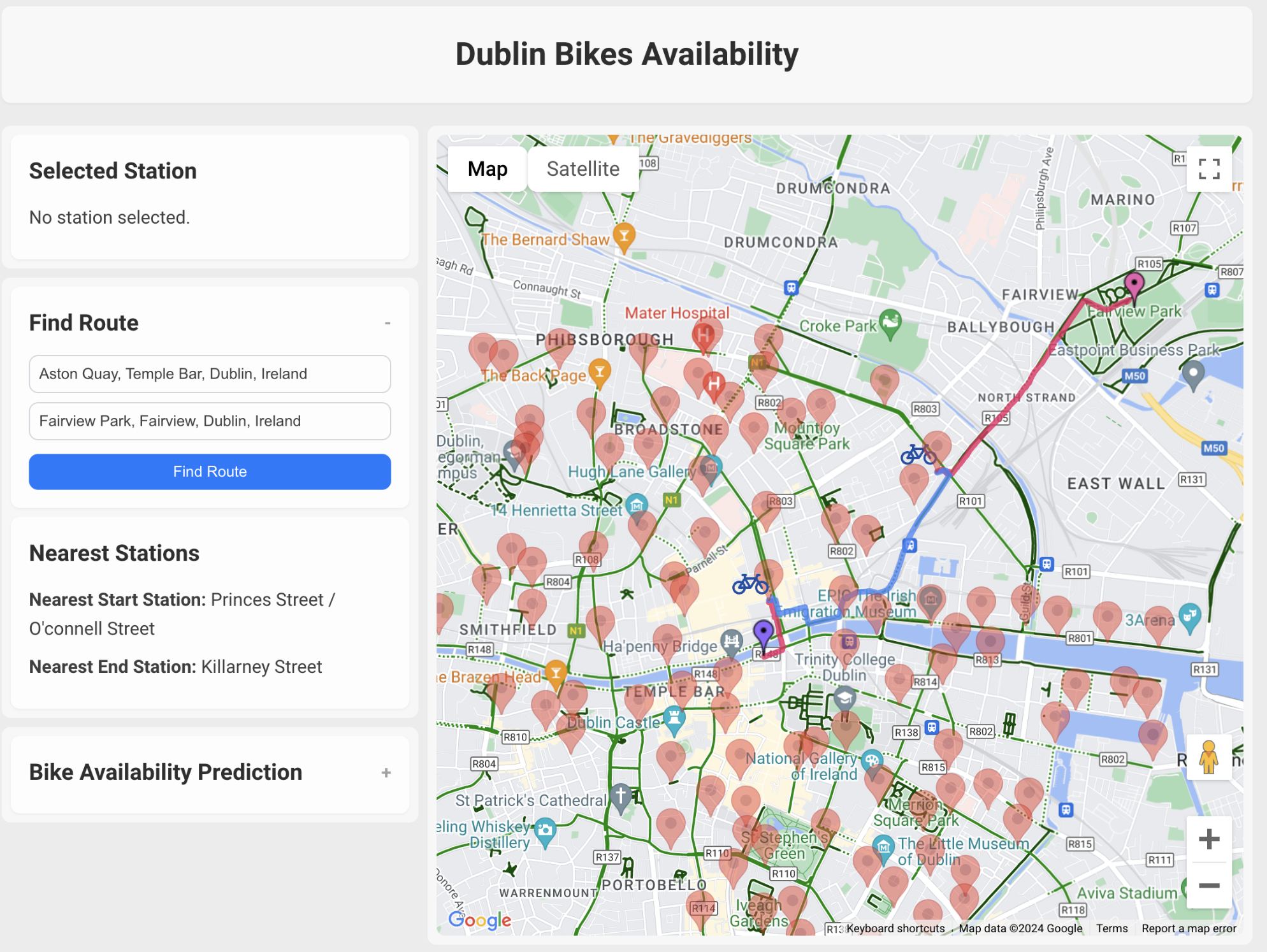Select the purple start marker near Ha'penny Bridge
The height and width of the screenshot is (952, 1267).
tap(762, 631)
